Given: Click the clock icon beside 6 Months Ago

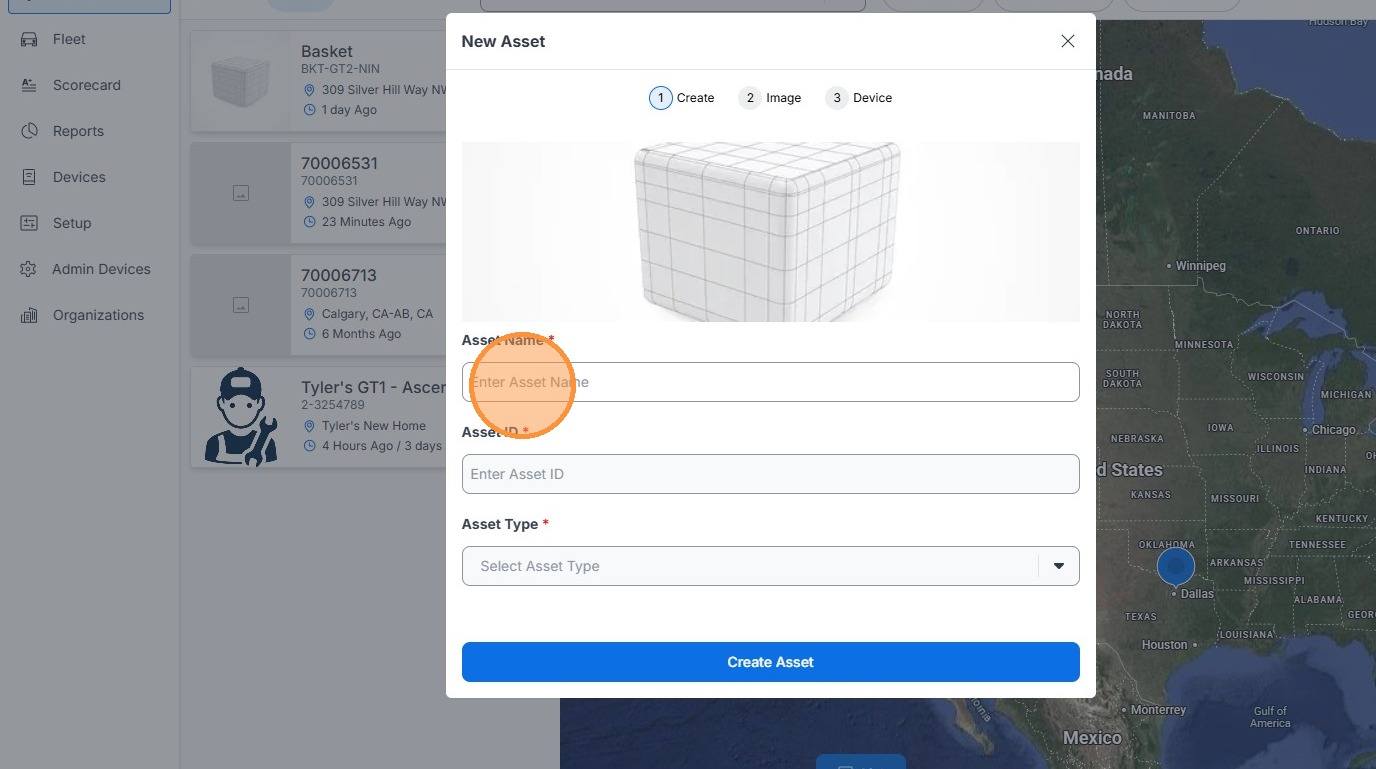Looking at the screenshot, I should (x=309, y=334).
